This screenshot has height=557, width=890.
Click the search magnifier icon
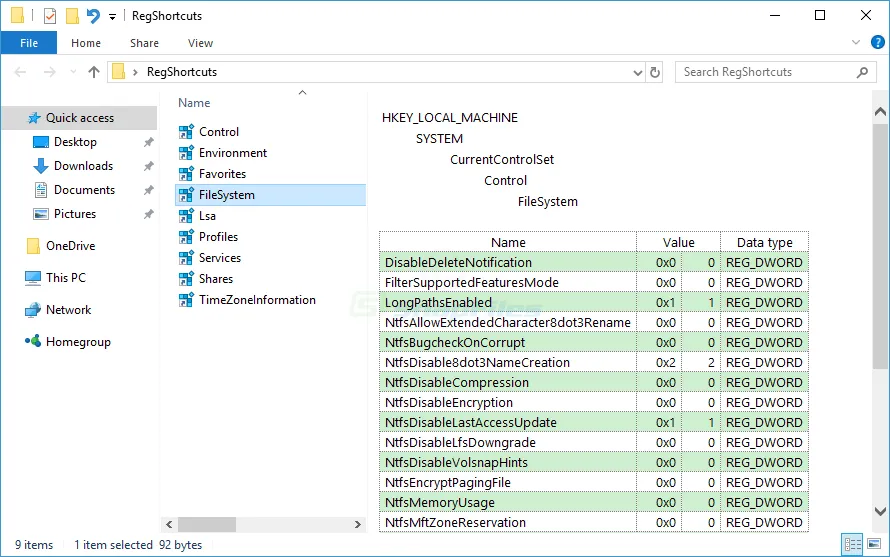(x=862, y=72)
